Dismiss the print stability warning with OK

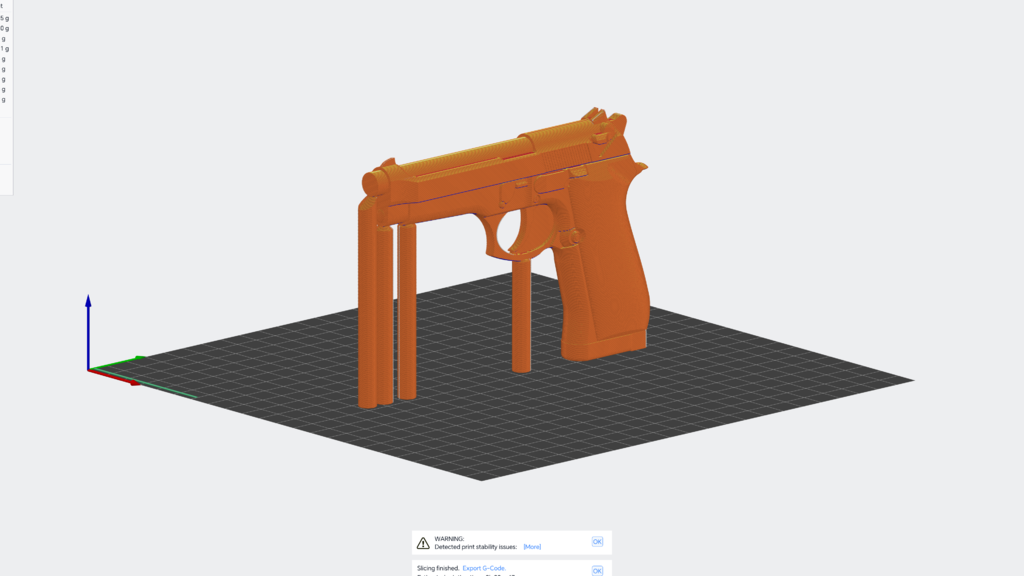[597, 542]
